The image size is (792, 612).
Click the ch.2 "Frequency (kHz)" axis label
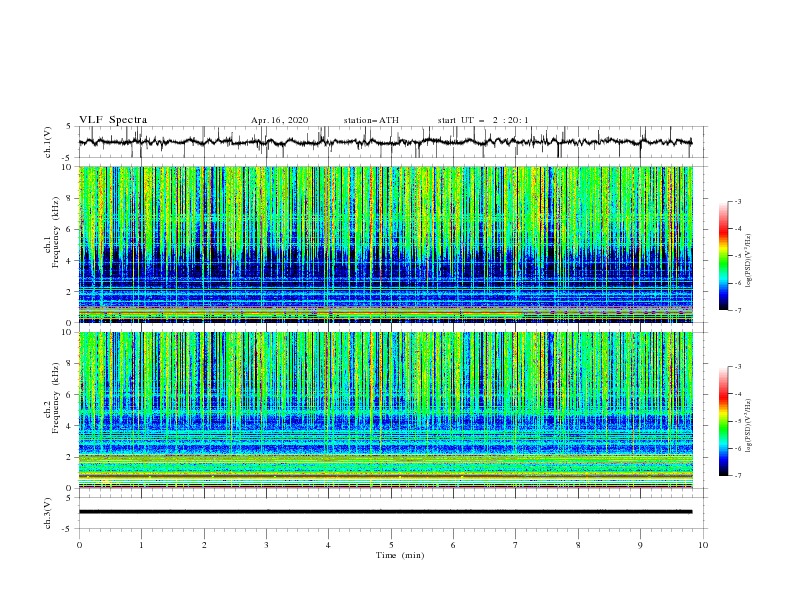(55, 397)
